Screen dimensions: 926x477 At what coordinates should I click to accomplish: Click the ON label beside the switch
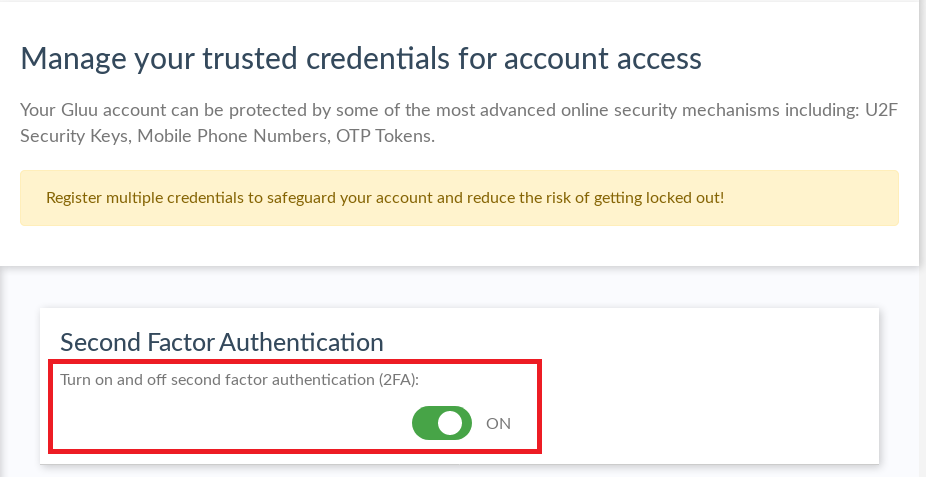498,423
